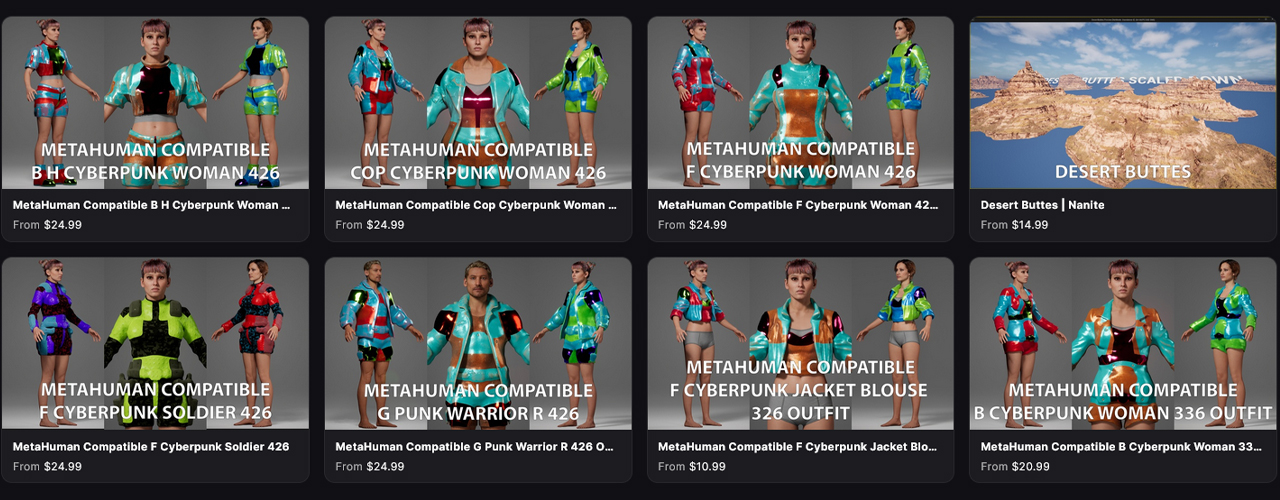Screen dimensions: 1280x500
Task: Click the $24.99 price under Cyberpunk Soldier 426
Action: [x=63, y=466]
